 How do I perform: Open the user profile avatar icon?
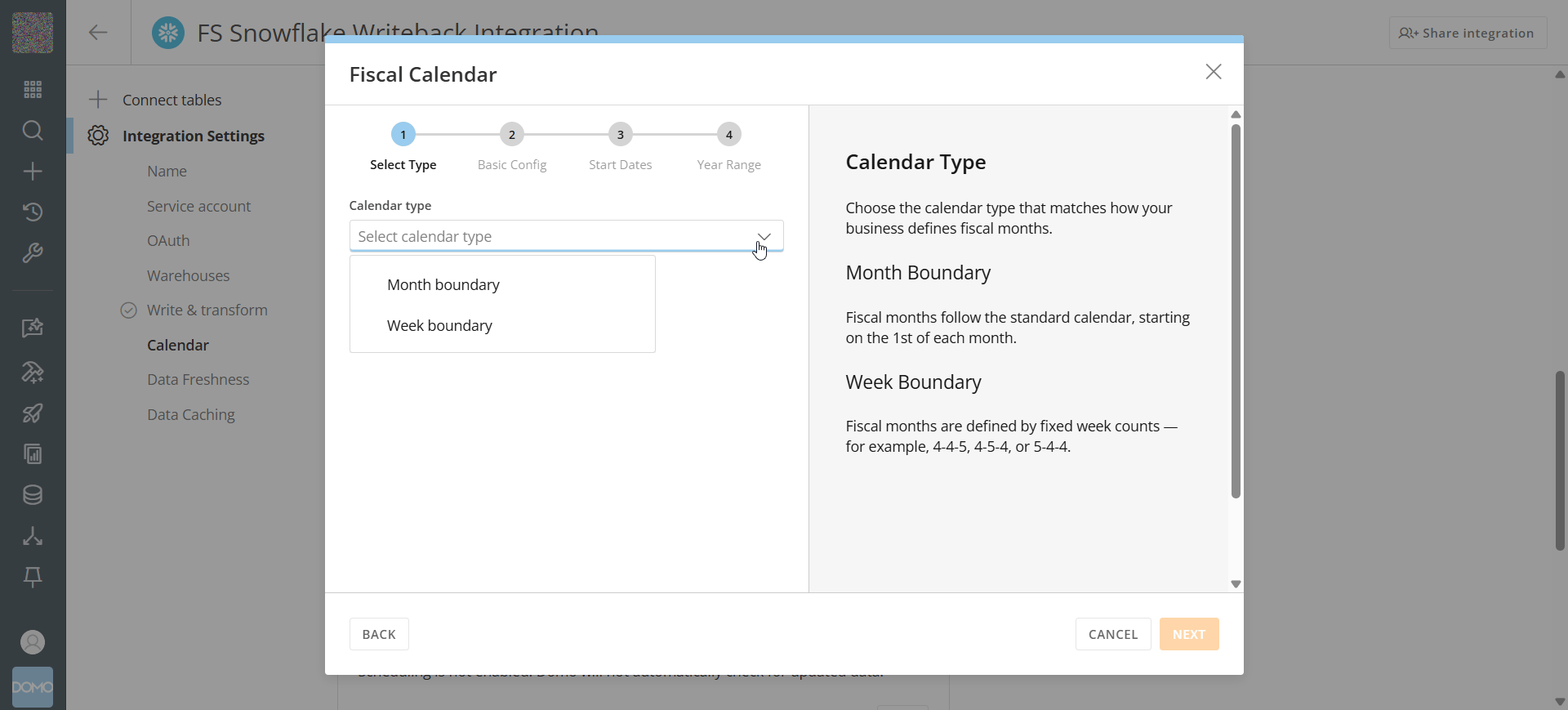tap(33, 642)
